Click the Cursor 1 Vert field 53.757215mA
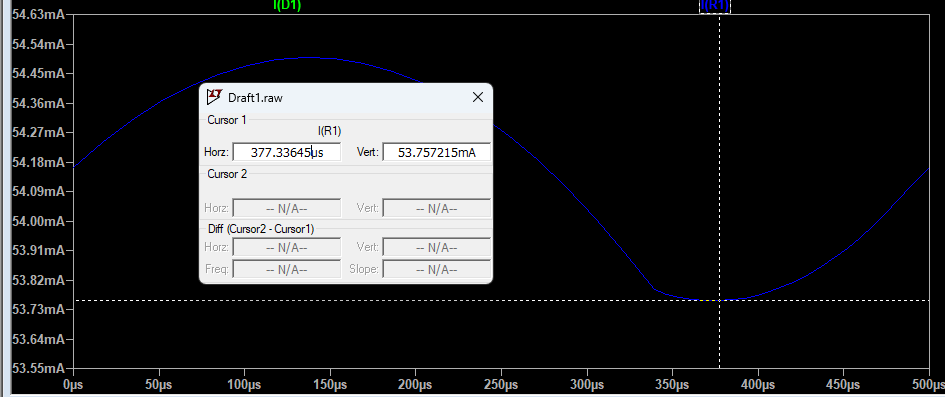Image resolution: width=945 pixels, height=397 pixels. pyautogui.click(x=437, y=152)
